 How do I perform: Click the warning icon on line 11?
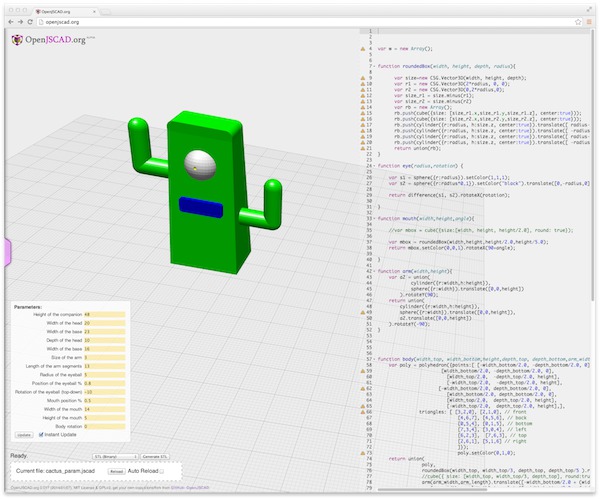click(363, 90)
